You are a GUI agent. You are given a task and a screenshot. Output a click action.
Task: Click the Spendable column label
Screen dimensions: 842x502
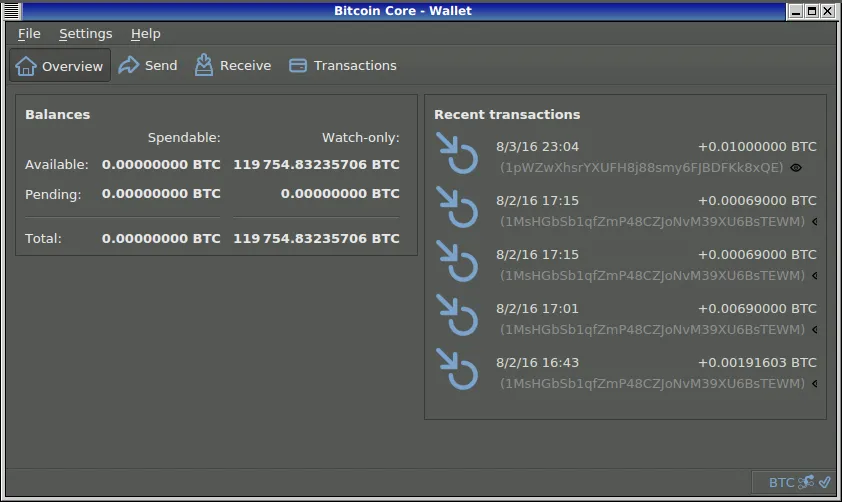pyautogui.click(x=184, y=138)
